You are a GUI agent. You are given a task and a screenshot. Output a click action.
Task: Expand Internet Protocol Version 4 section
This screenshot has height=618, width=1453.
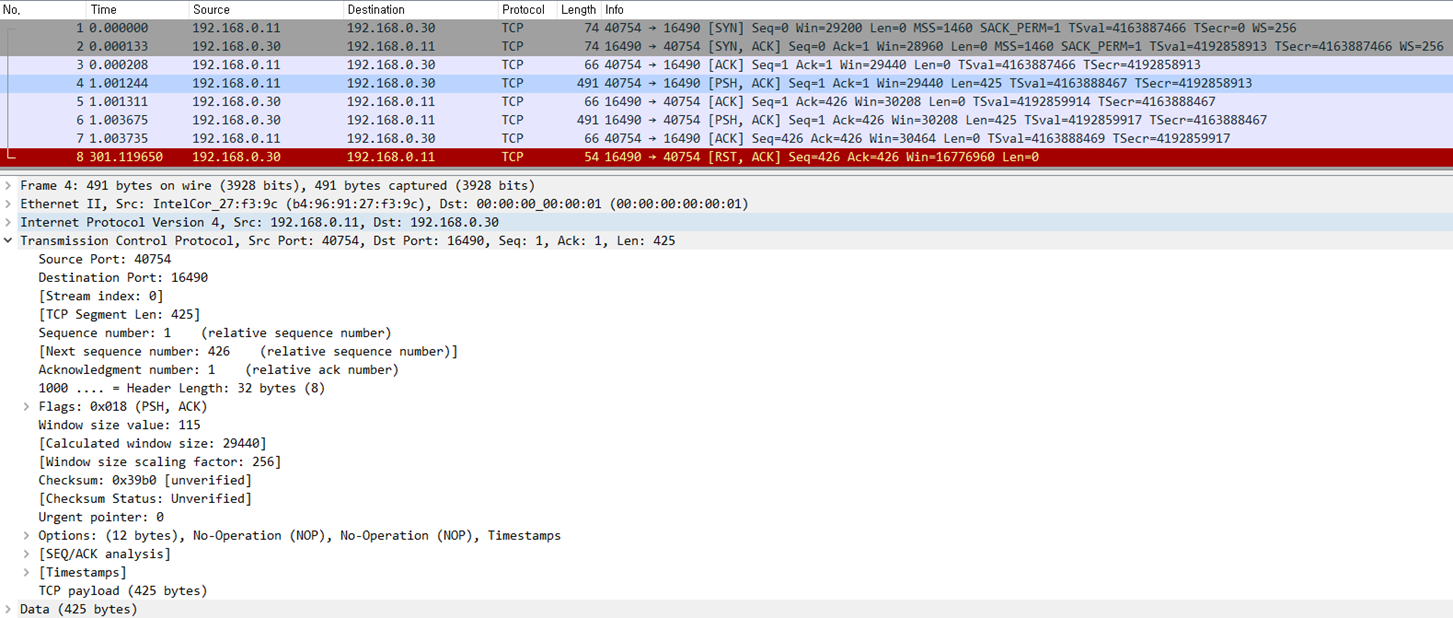tap(9, 222)
